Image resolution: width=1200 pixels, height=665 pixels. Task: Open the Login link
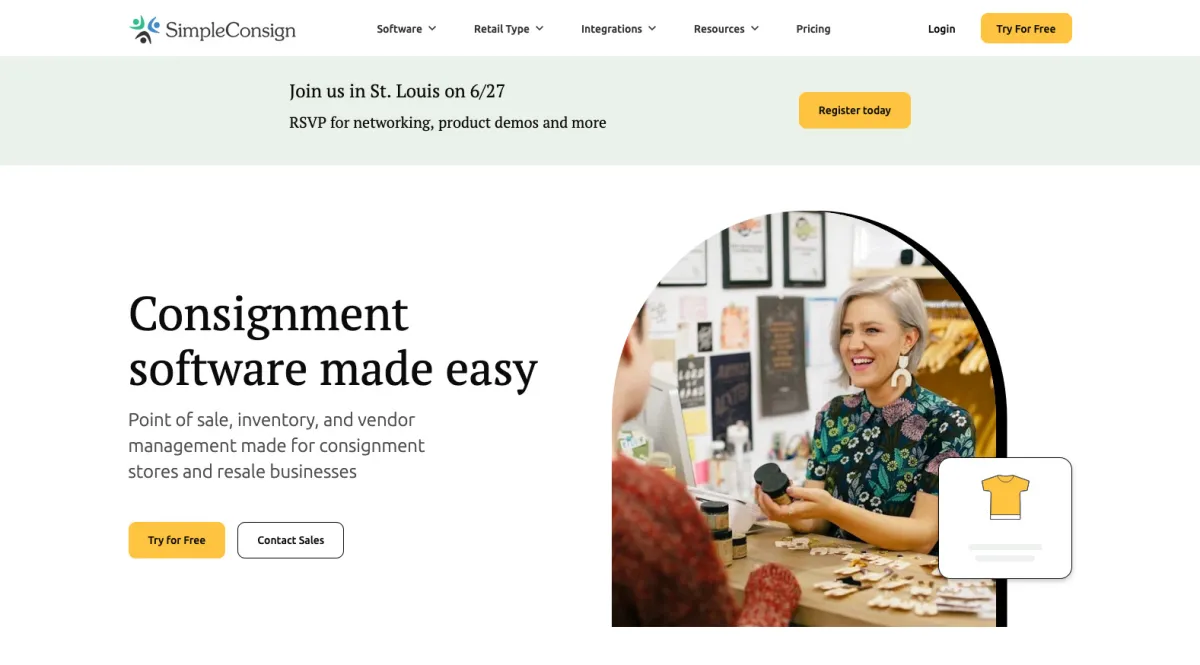[x=941, y=29]
